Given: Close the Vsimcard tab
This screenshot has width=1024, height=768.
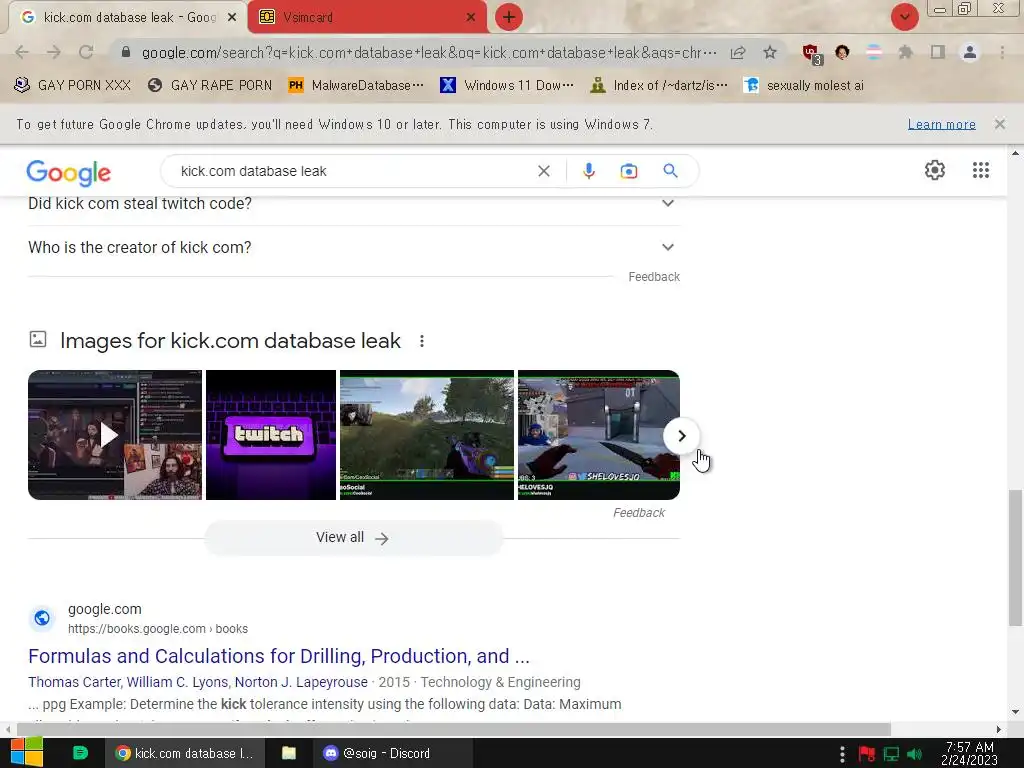Looking at the screenshot, I should pos(470,17).
